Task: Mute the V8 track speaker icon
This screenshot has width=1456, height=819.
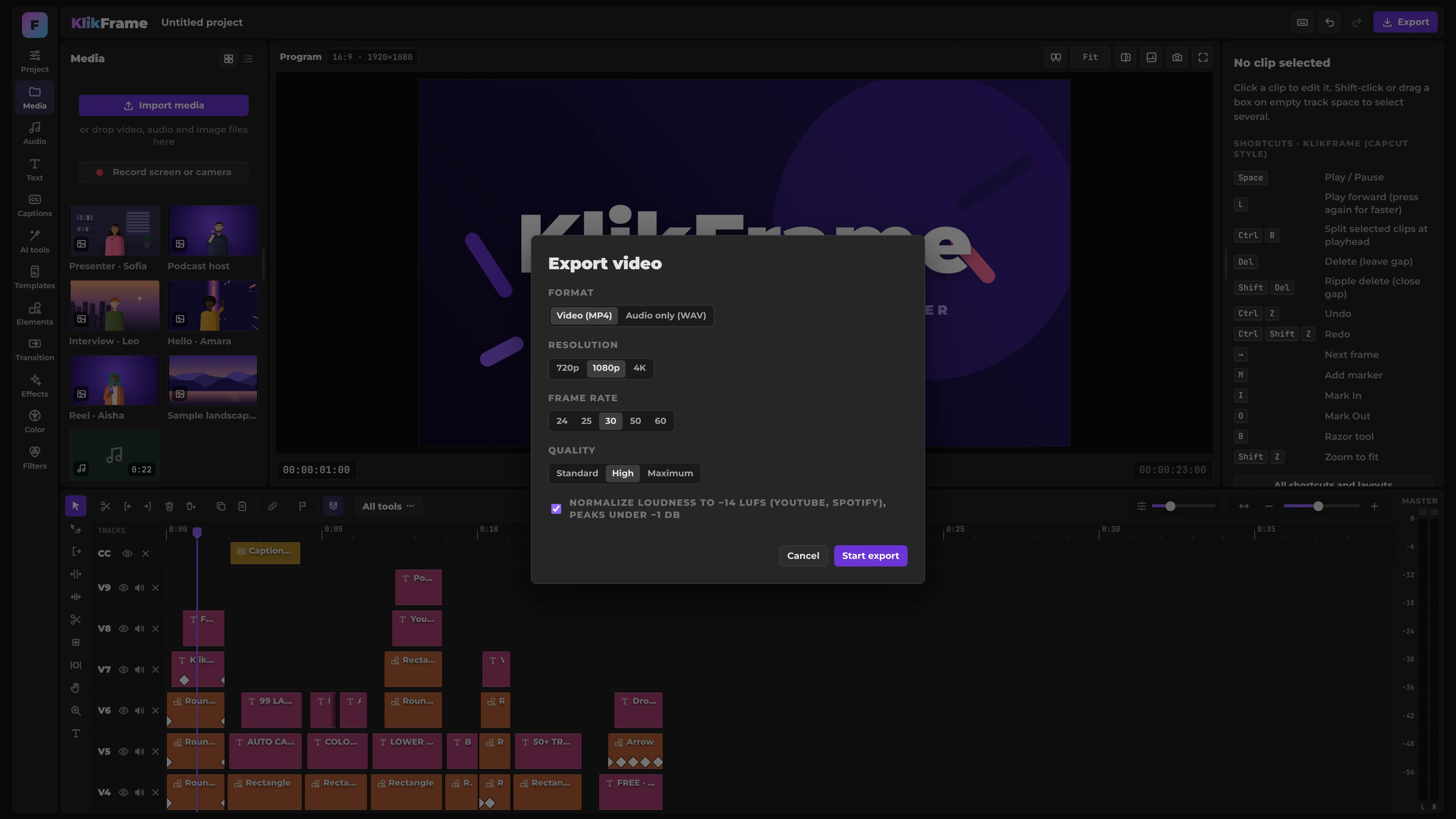Action: tap(139, 629)
